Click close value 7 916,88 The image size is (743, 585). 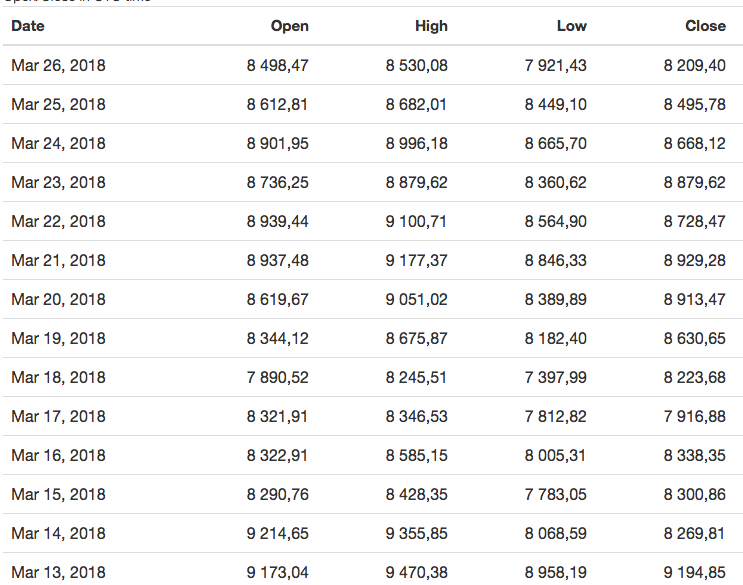coord(694,416)
